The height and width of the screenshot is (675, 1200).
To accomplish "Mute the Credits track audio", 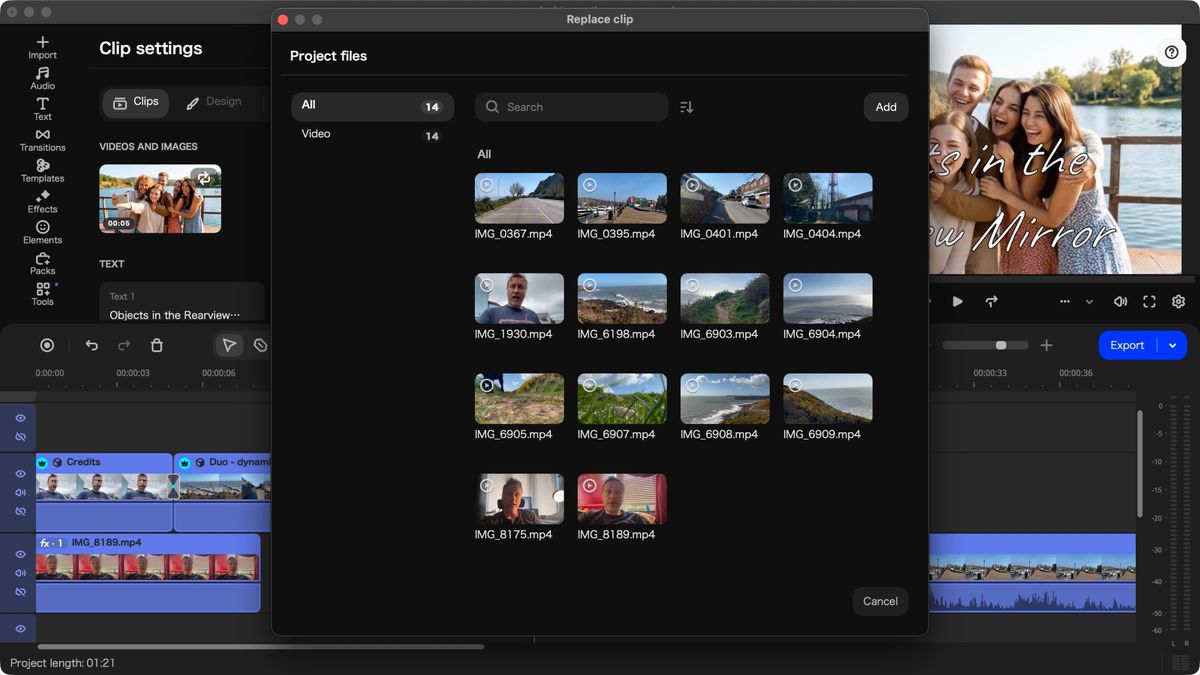I will (20, 493).
